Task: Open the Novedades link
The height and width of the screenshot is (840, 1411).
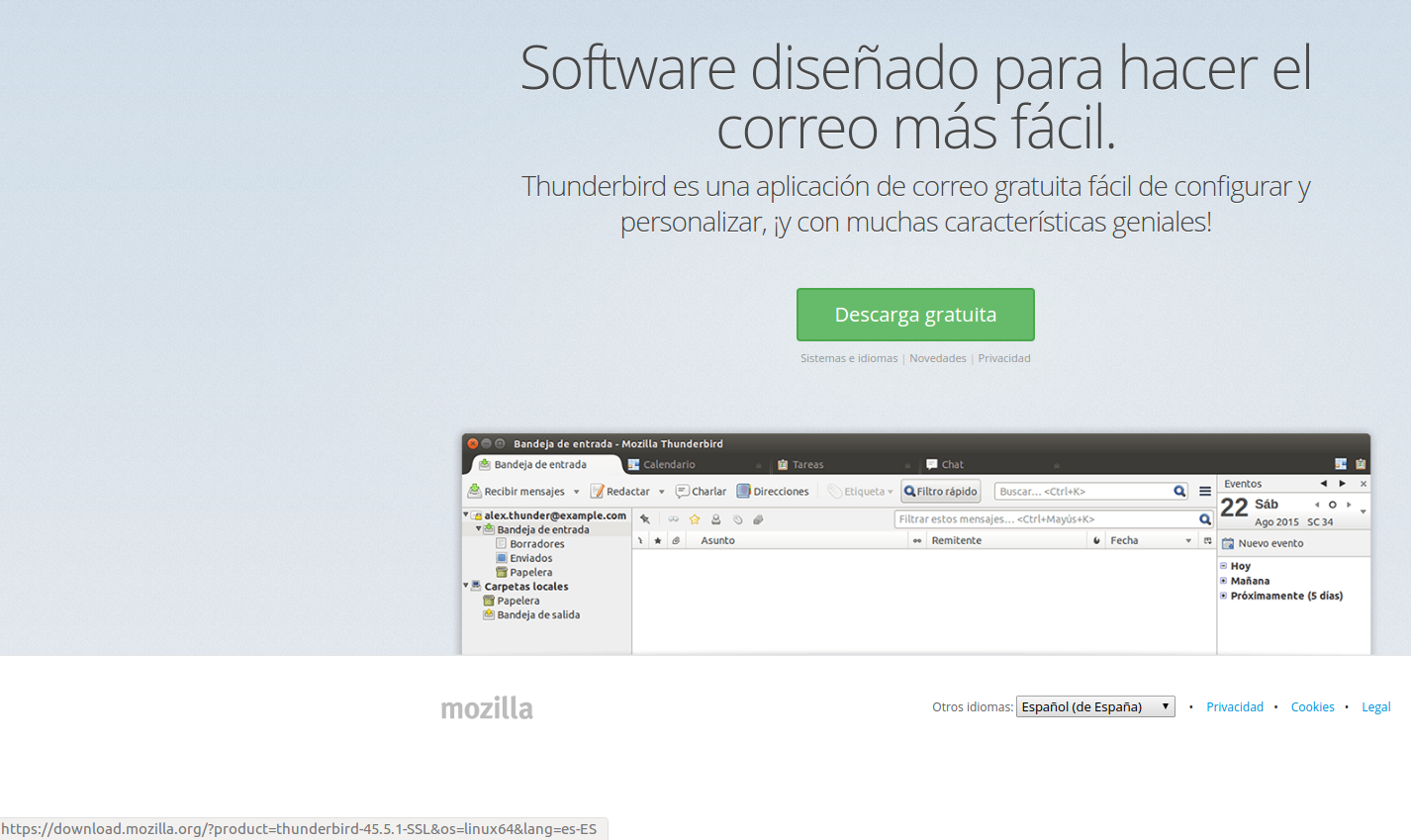Action: [938, 358]
